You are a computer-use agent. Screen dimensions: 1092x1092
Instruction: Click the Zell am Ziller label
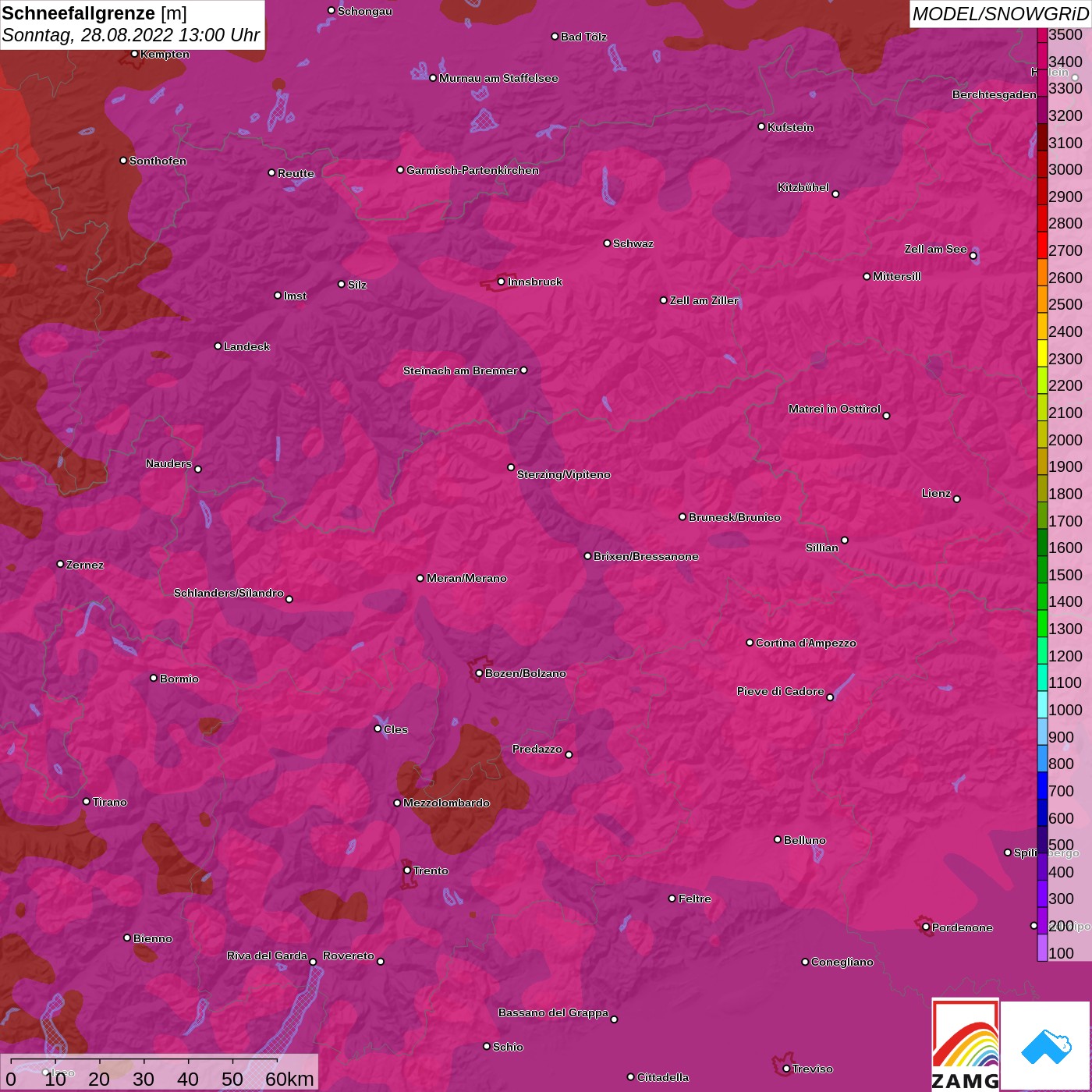coord(704,300)
